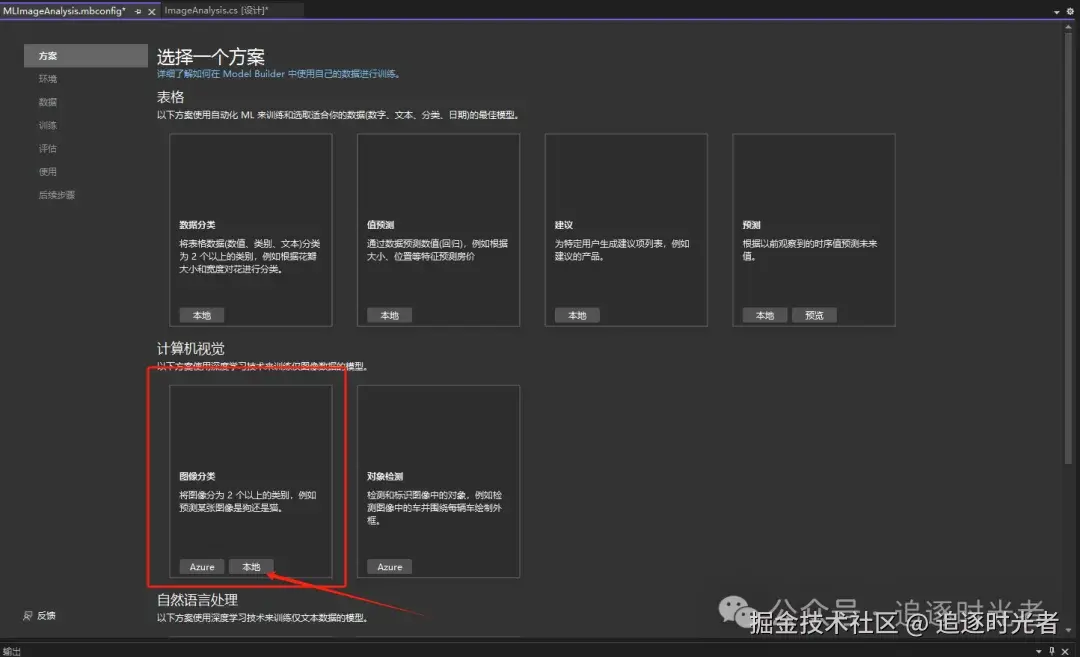Go to the 方案 step in the sidebar

pyautogui.click(x=47, y=55)
